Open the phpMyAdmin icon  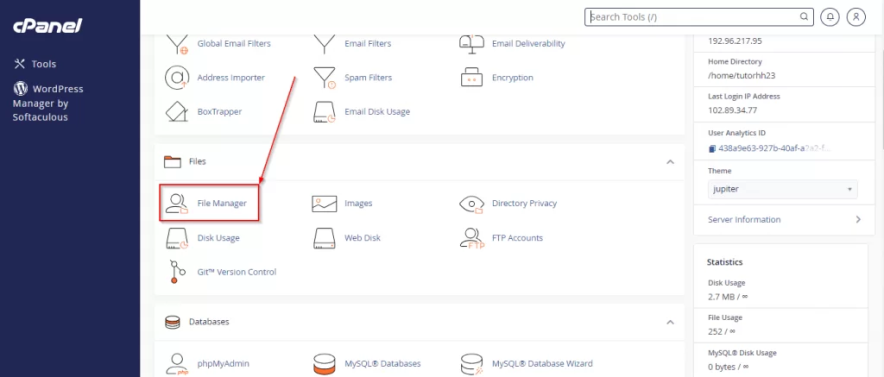click(x=176, y=364)
